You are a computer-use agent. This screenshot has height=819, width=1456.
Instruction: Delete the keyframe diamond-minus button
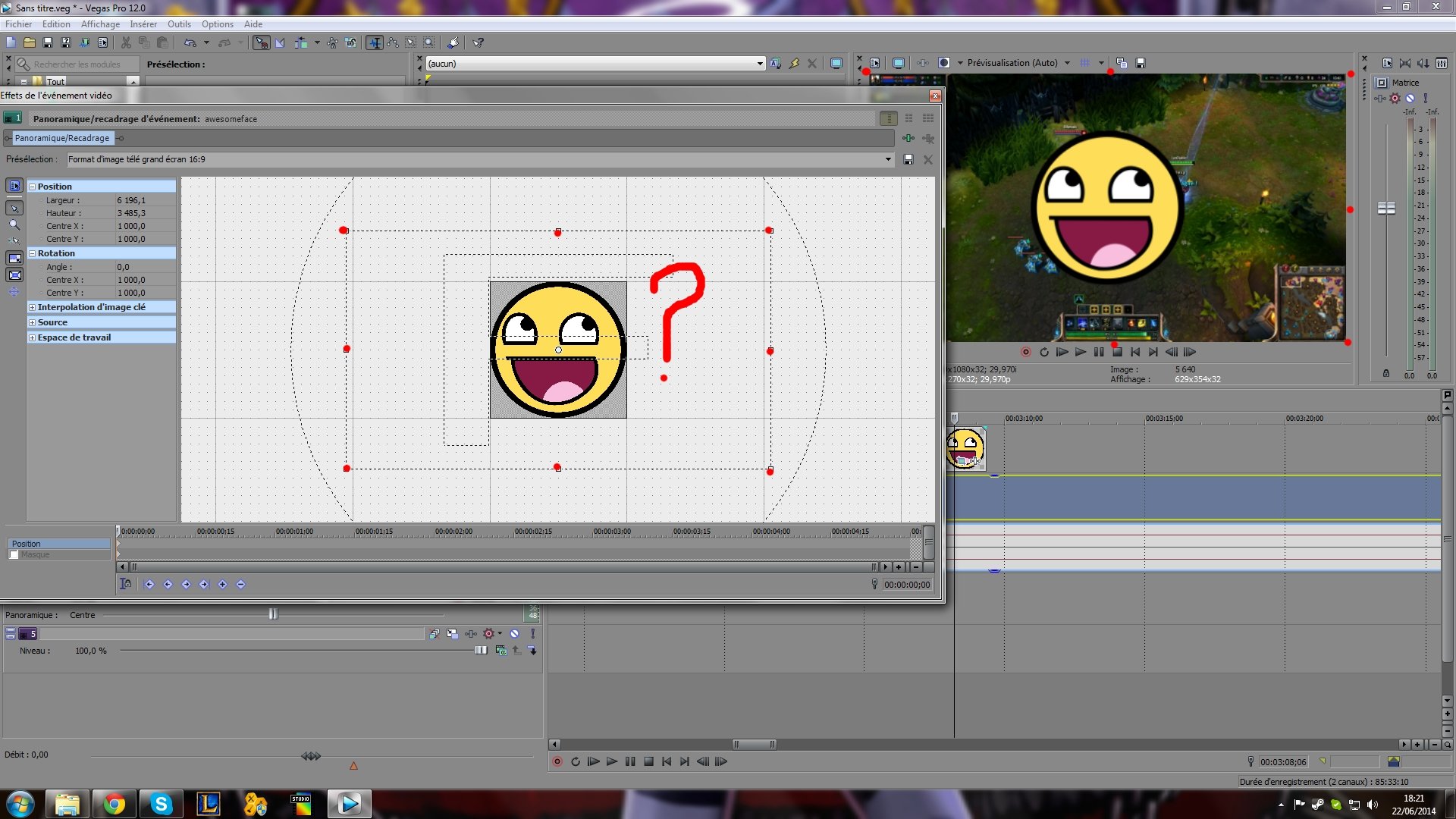(x=241, y=584)
